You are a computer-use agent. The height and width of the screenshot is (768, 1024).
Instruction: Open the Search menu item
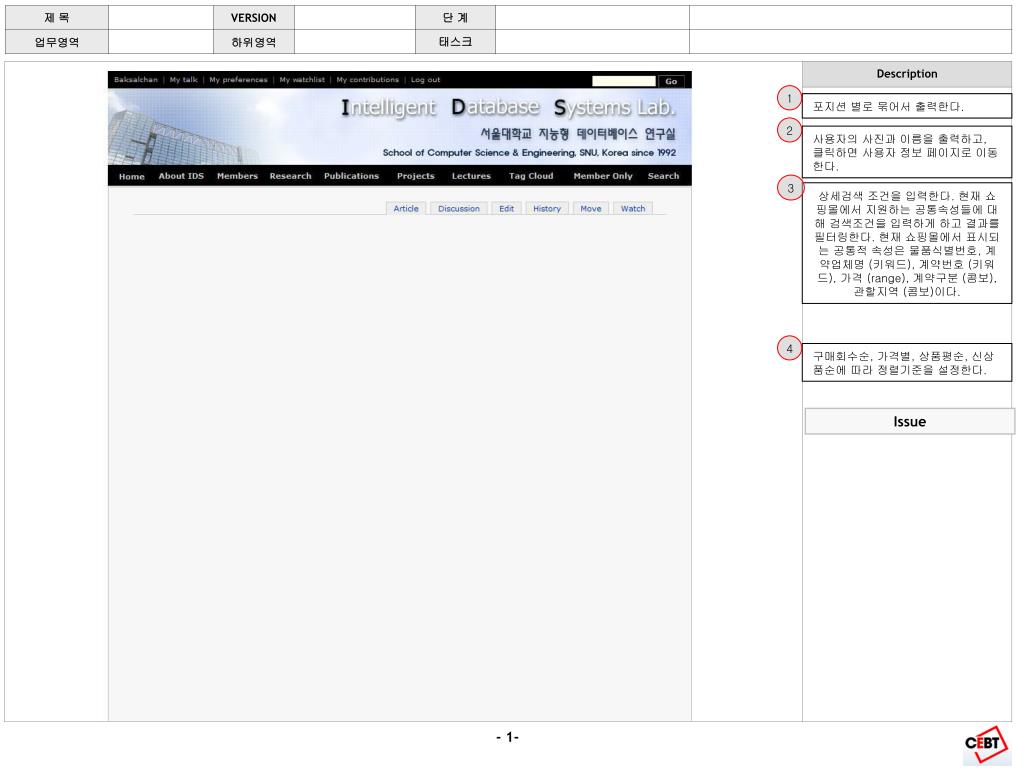click(664, 176)
